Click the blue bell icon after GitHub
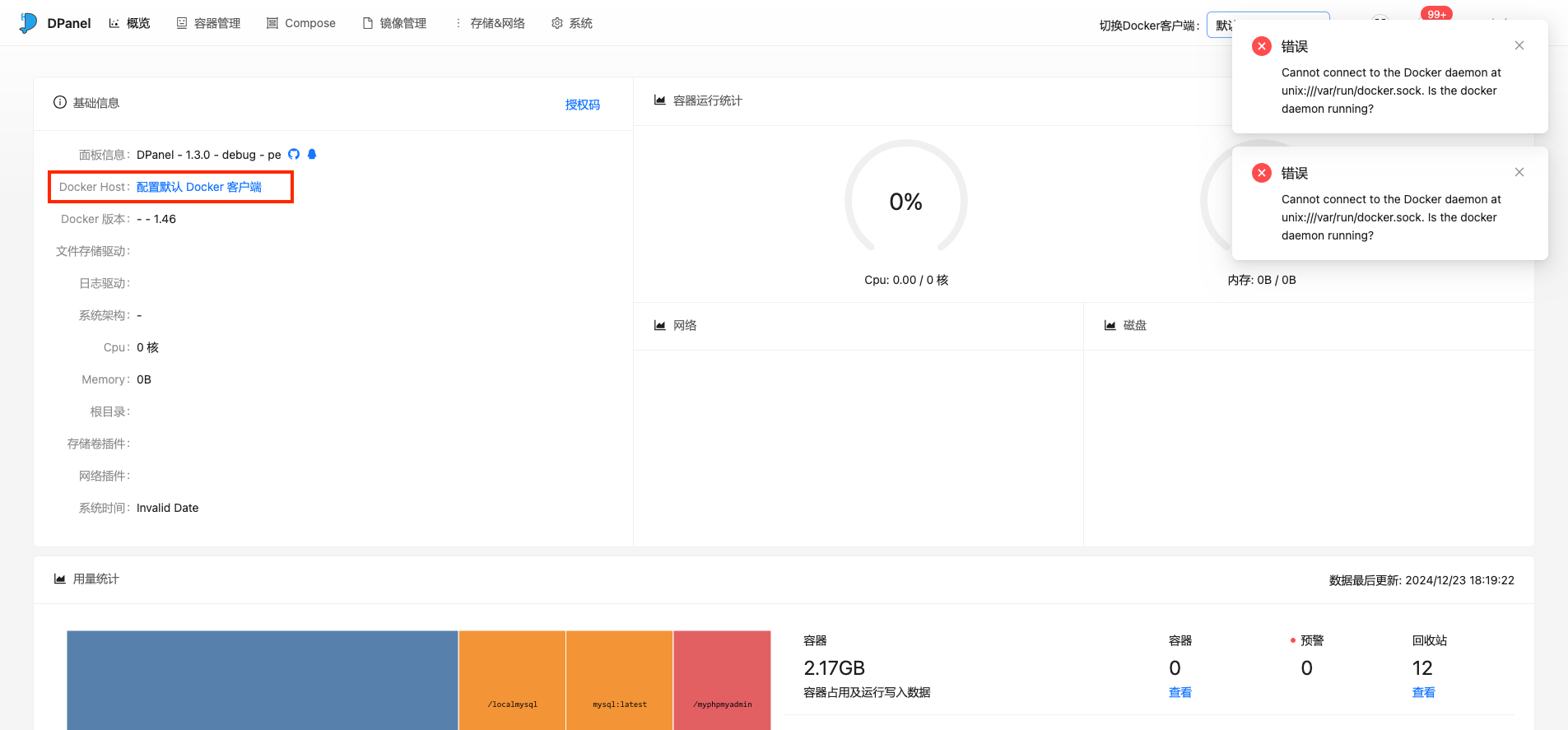This screenshot has width=1568, height=730. pyautogui.click(x=312, y=154)
